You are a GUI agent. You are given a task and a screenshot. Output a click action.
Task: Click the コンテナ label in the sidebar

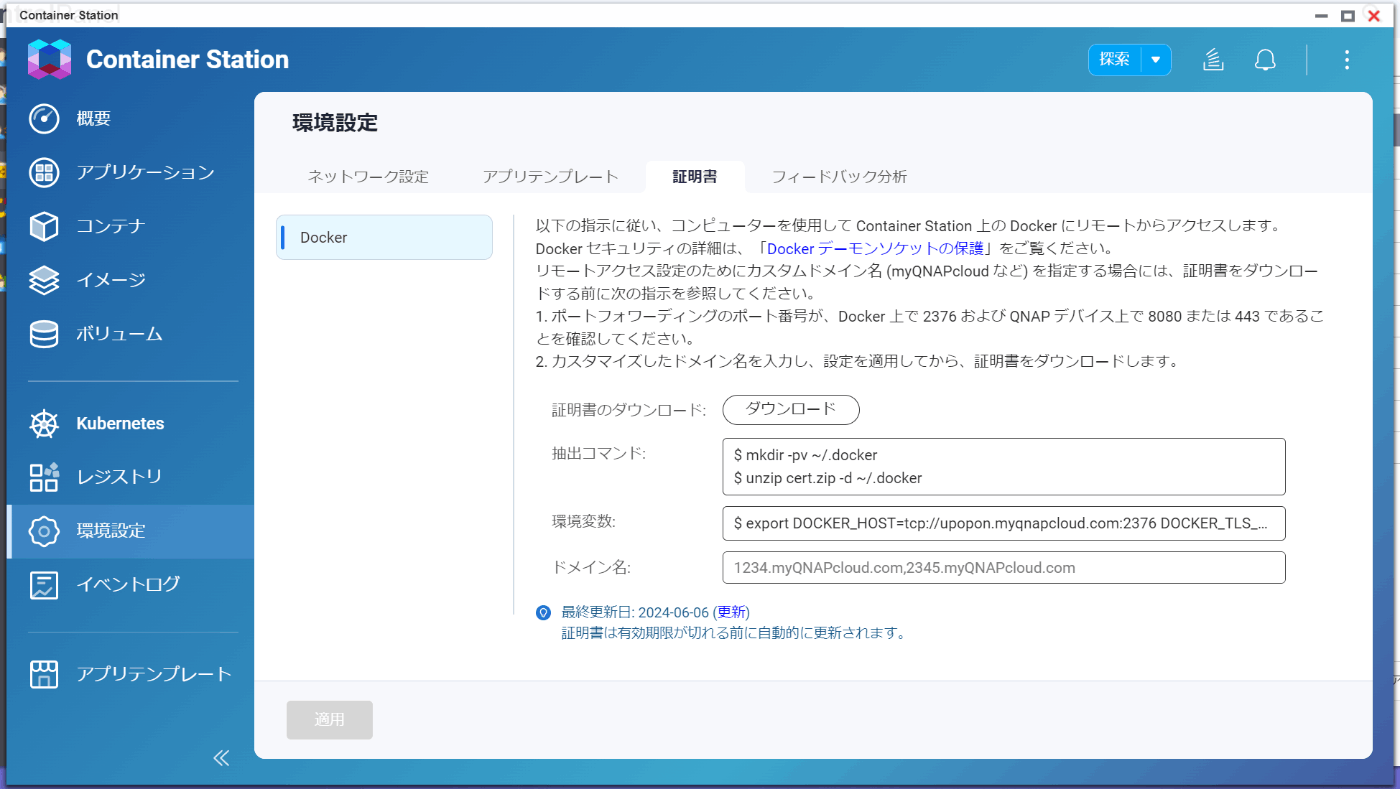tap(111, 226)
